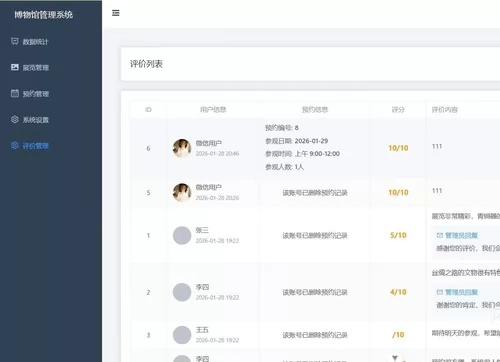Click 该账号已删除预约记录 in 王五's row
Image resolution: width=500 pixels, height=362 pixels.
pyautogui.click(x=315, y=335)
